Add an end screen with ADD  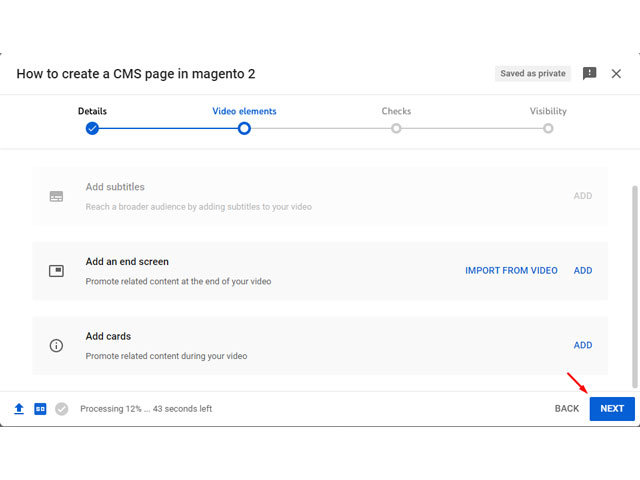(583, 271)
